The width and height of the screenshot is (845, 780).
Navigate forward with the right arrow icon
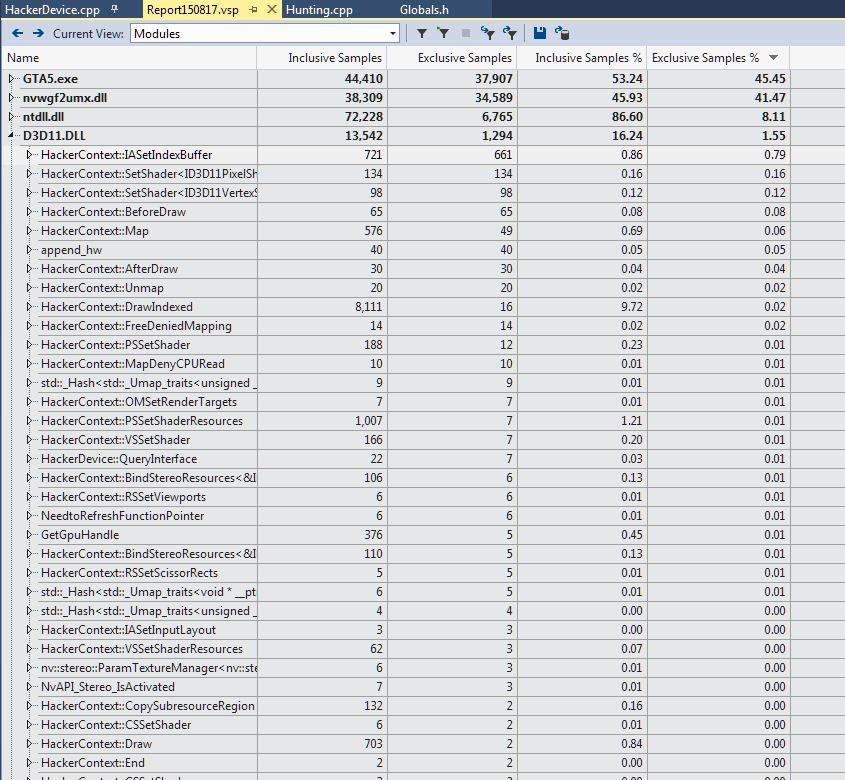tap(38, 33)
